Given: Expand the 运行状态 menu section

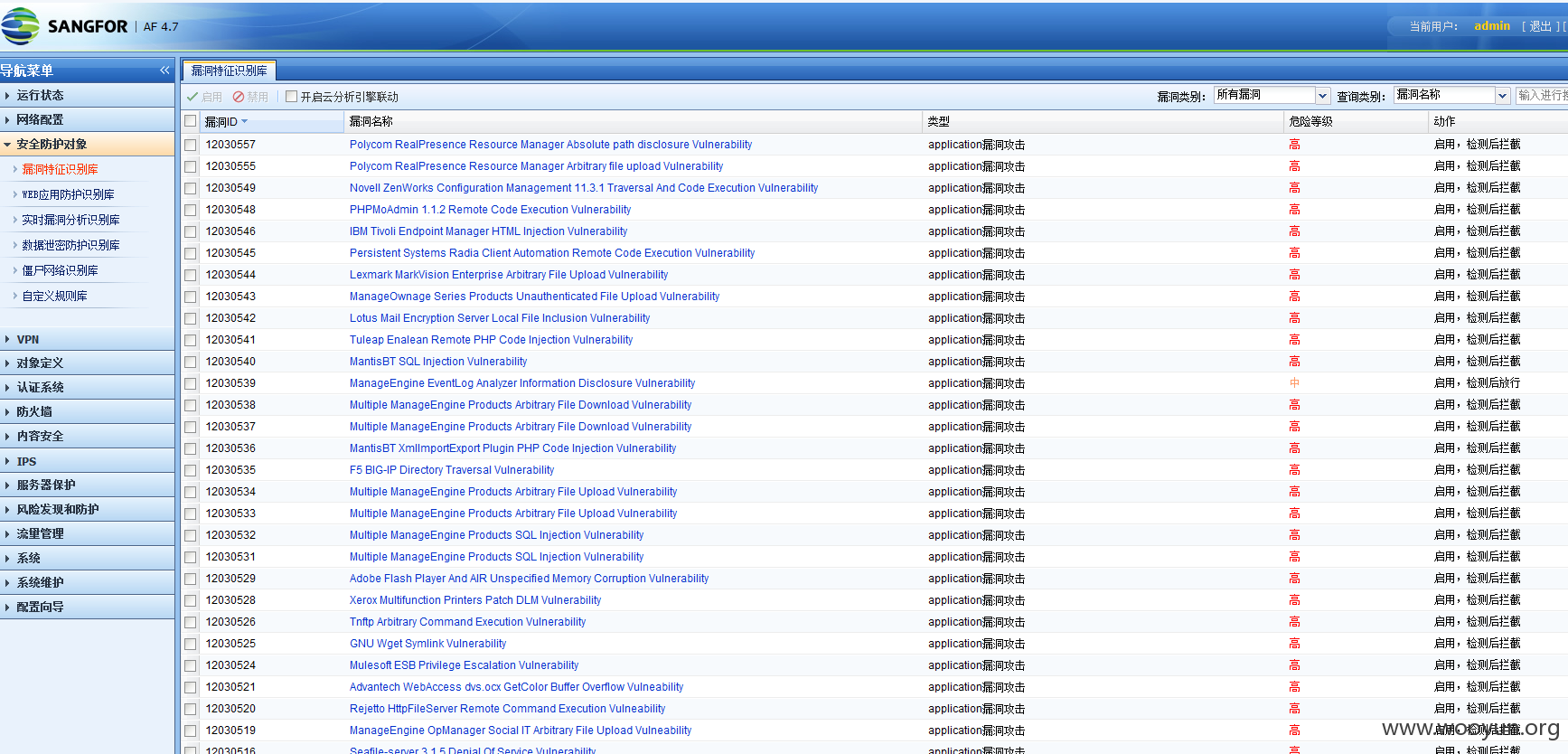Looking at the screenshot, I should (x=87, y=95).
